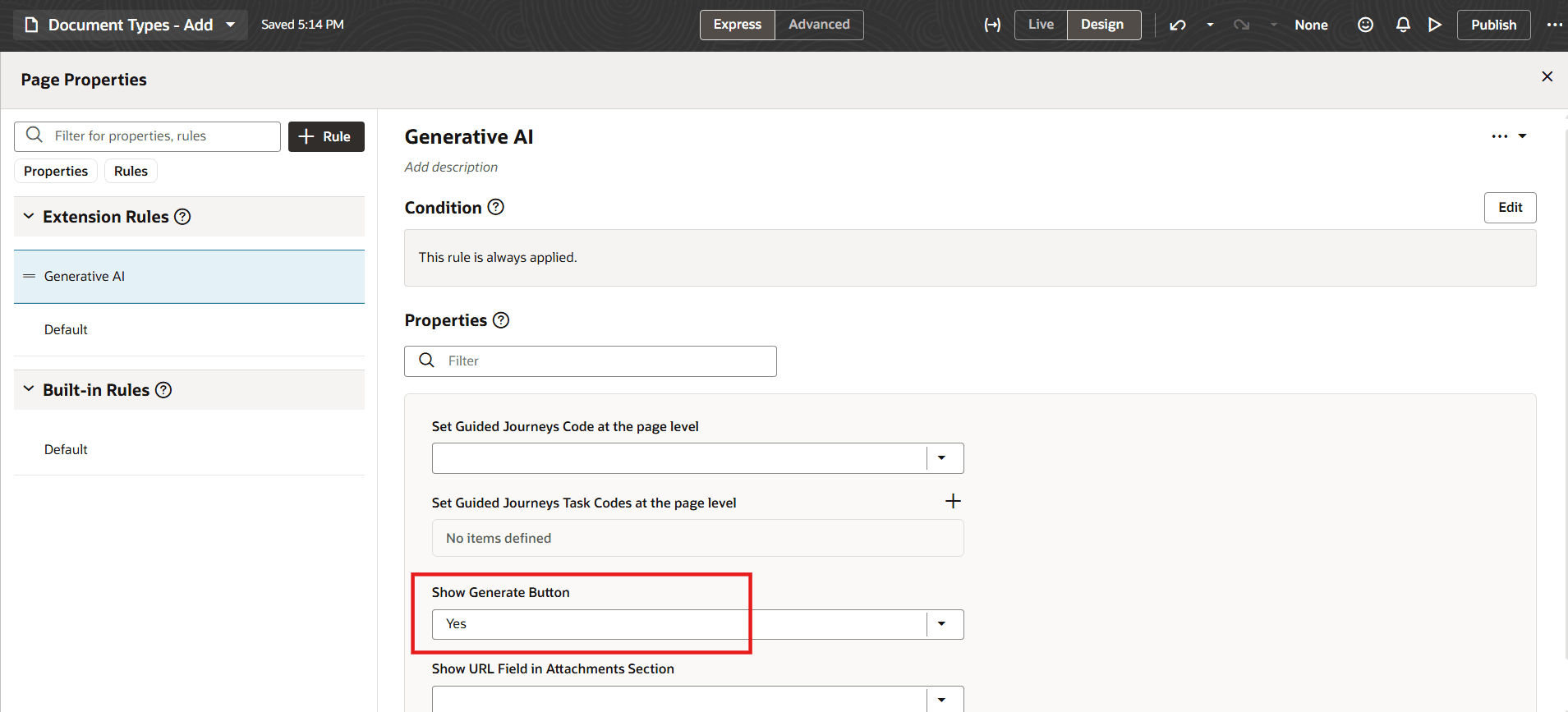Click the Publish button
Viewport: 1568px width, 712px height.
[1493, 25]
